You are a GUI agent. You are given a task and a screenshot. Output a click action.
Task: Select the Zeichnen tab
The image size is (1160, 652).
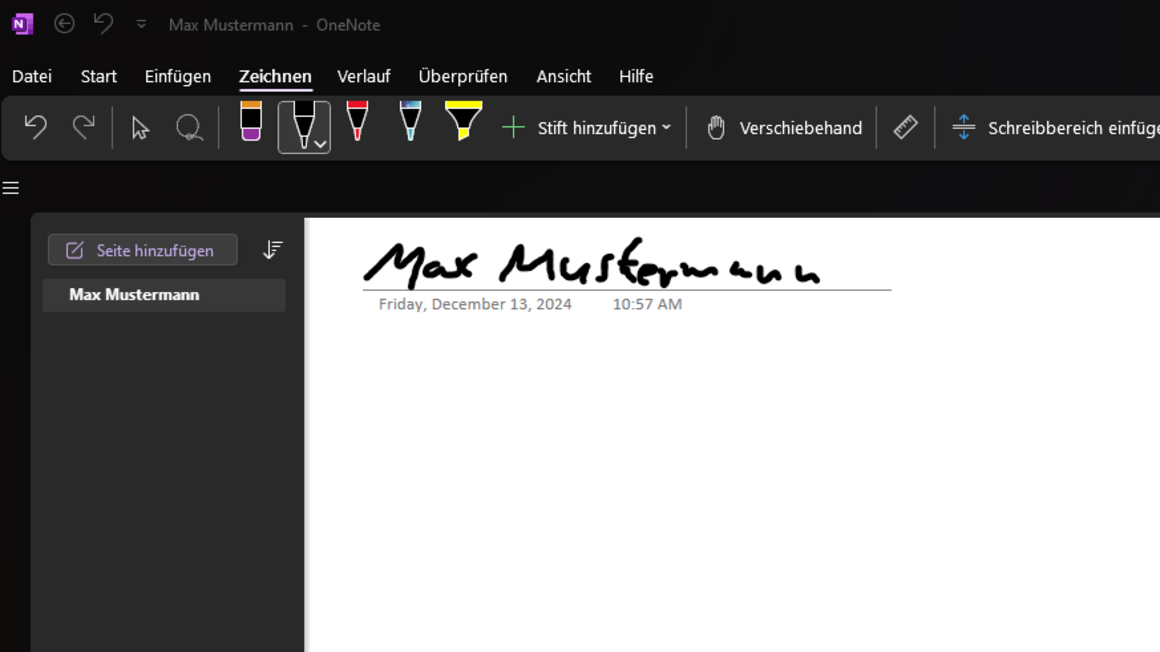tap(275, 76)
